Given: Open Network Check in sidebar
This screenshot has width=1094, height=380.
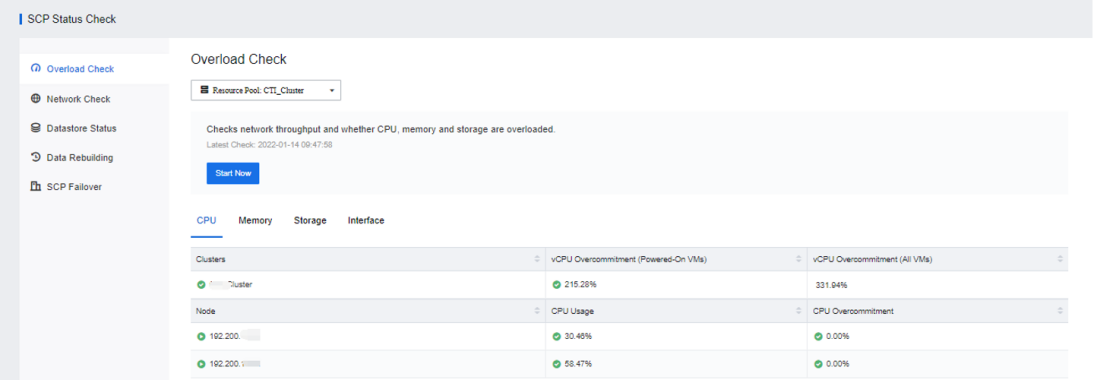Looking at the screenshot, I should (x=94, y=99).
